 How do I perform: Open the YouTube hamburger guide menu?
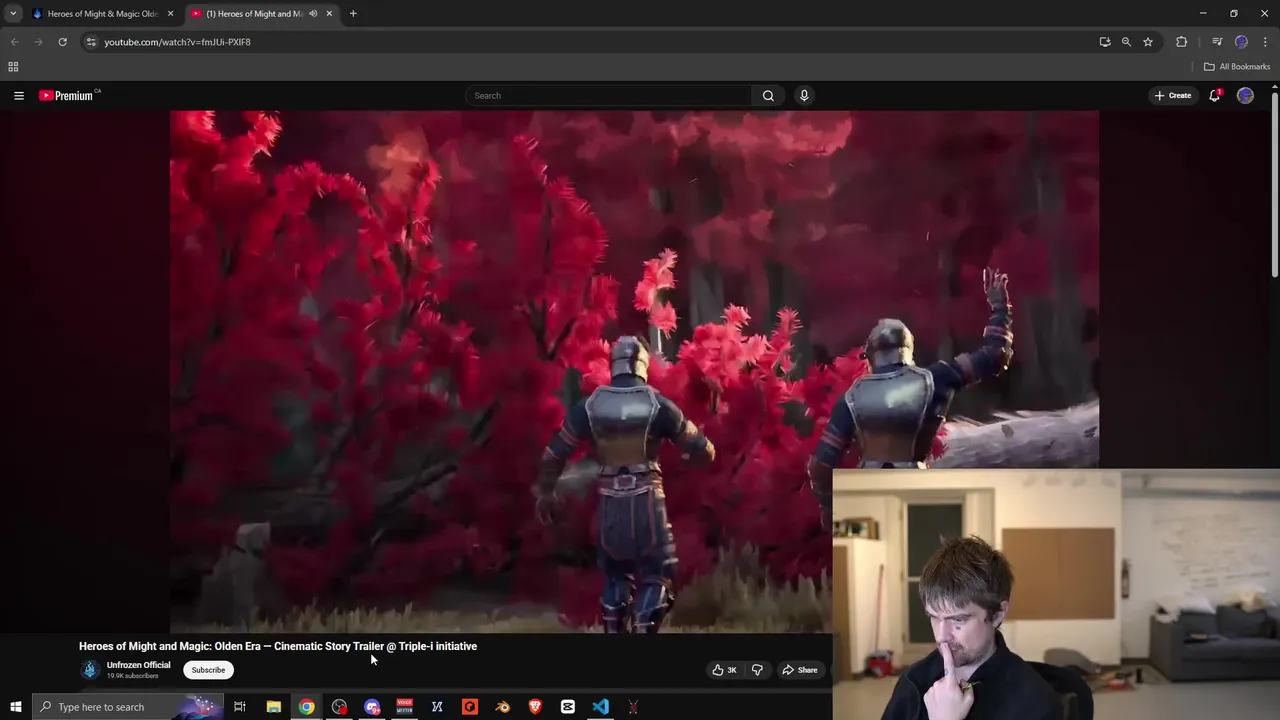point(18,96)
